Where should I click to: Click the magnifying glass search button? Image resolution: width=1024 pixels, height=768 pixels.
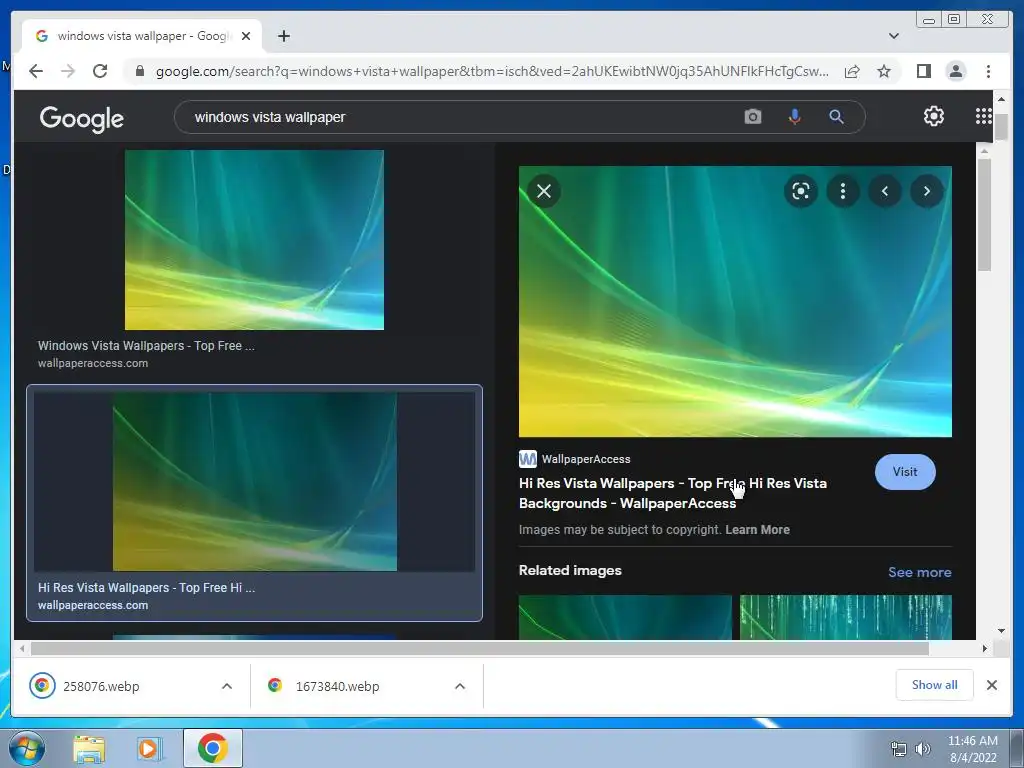pyautogui.click(x=836, y=117)
